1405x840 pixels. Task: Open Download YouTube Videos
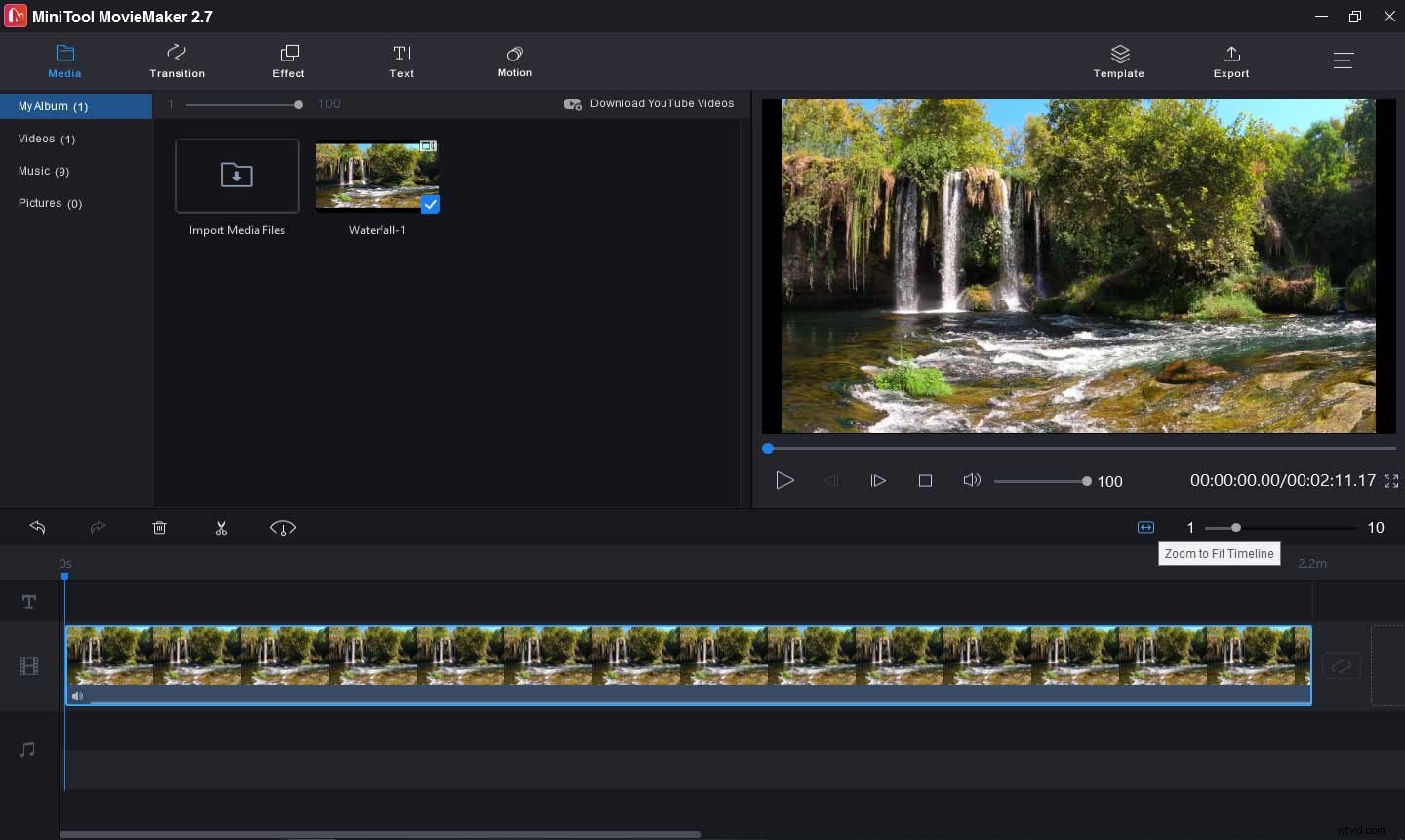[x=648, y=103]
